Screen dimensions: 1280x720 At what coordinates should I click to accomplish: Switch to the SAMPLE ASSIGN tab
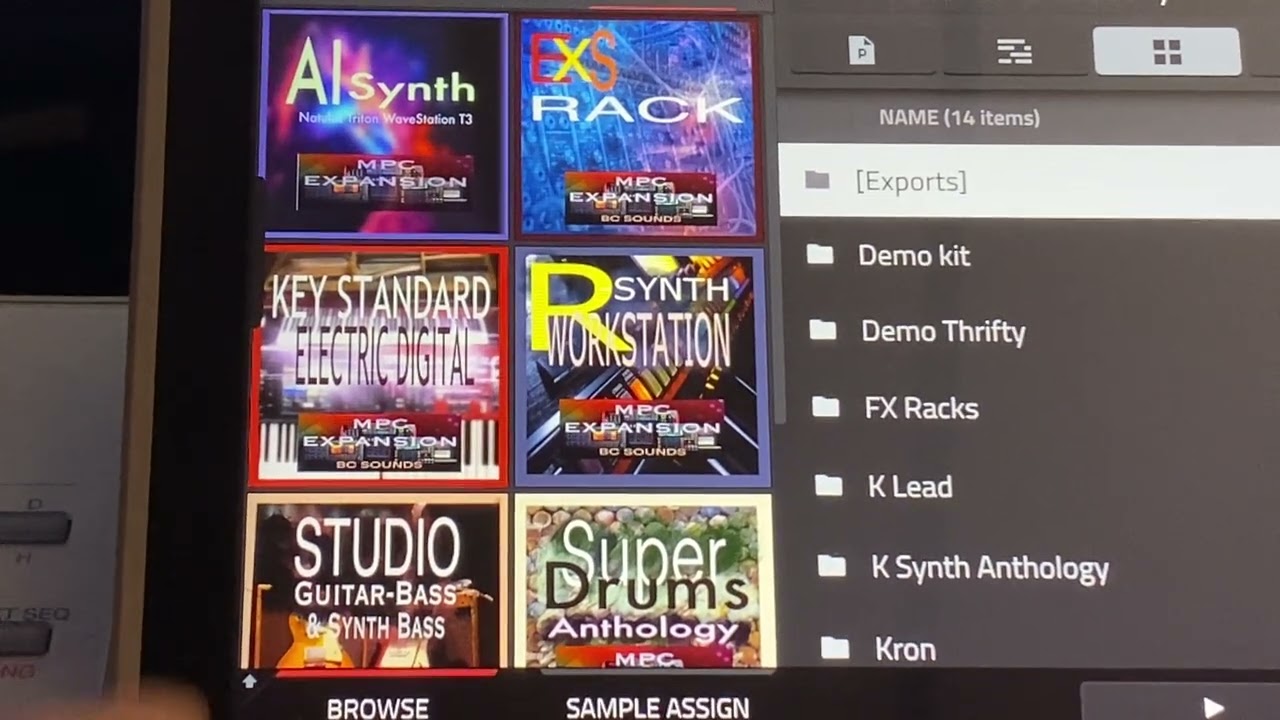[x=657, y=708]
